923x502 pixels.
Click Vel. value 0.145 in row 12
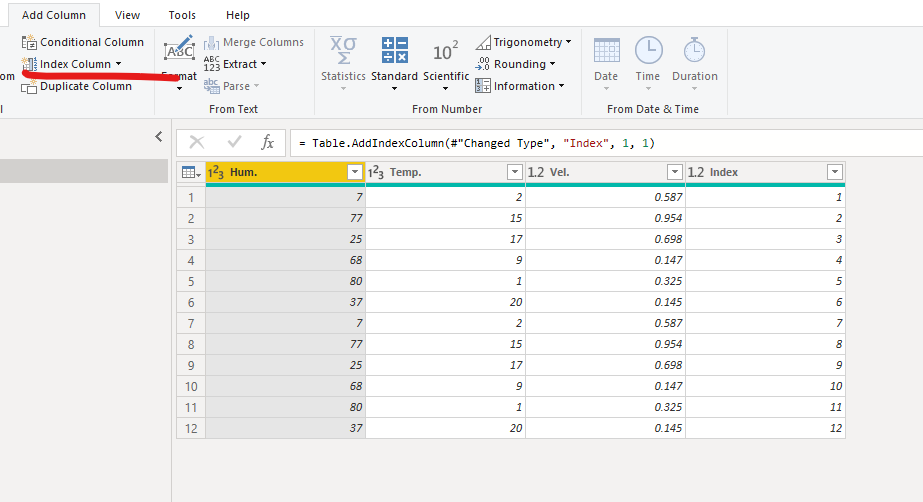coord(606,428)
